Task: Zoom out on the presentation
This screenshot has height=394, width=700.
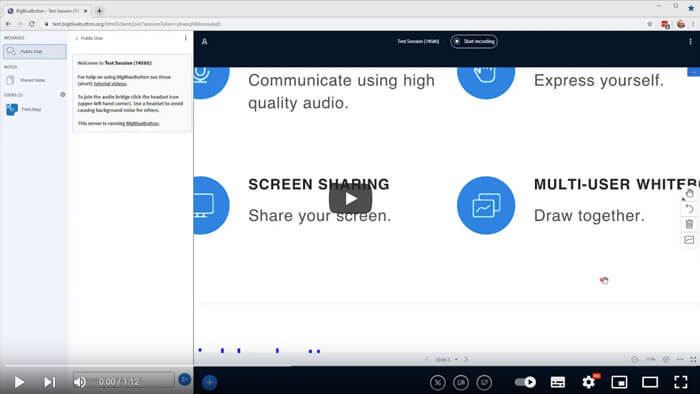Action: tap(634, 359)
